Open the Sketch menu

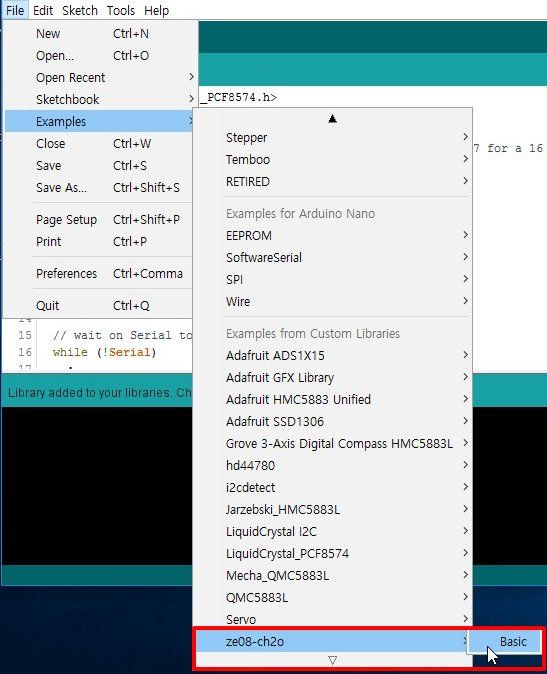tap(80, 10)
